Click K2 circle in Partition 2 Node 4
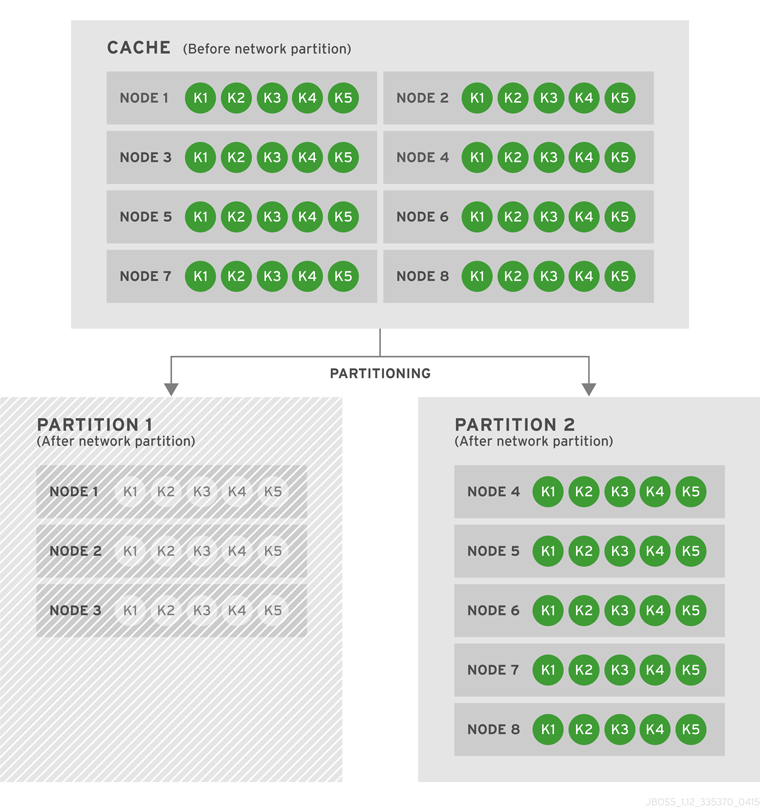The image size is (760, 812). pos(584,492)
